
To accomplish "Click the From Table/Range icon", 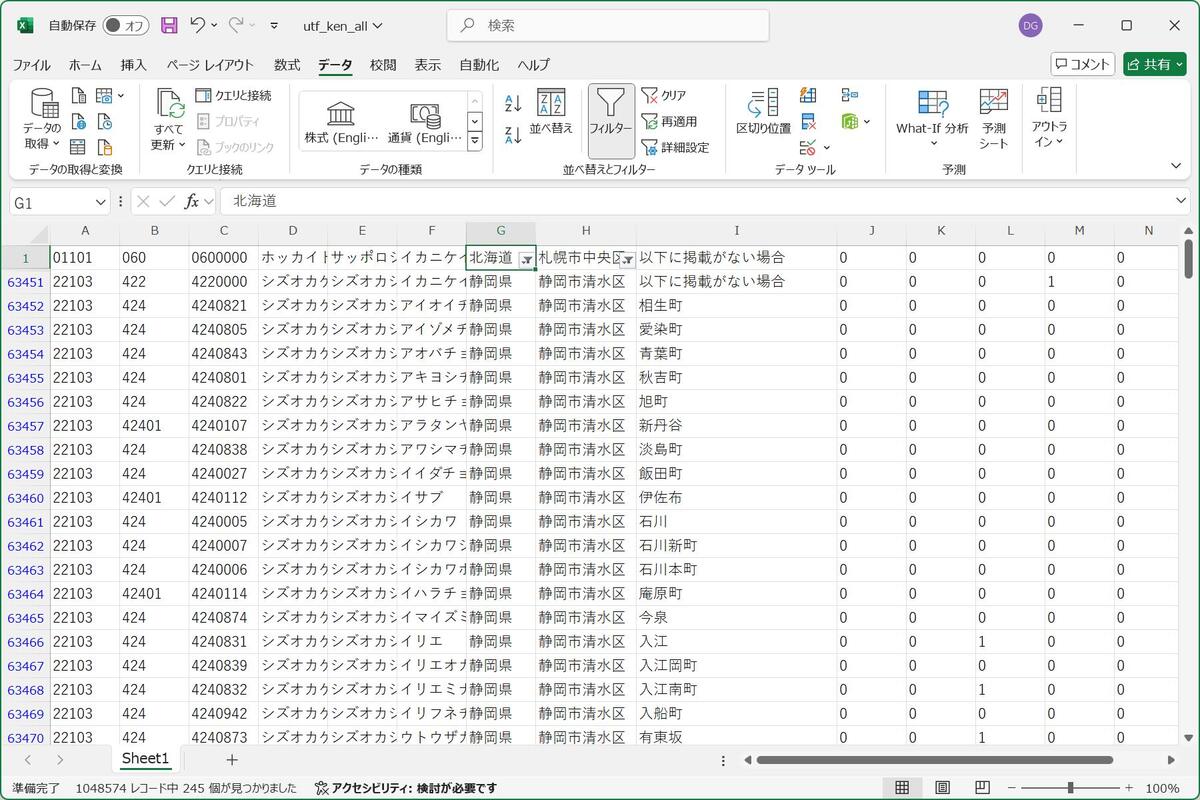I will pos(77,148).
